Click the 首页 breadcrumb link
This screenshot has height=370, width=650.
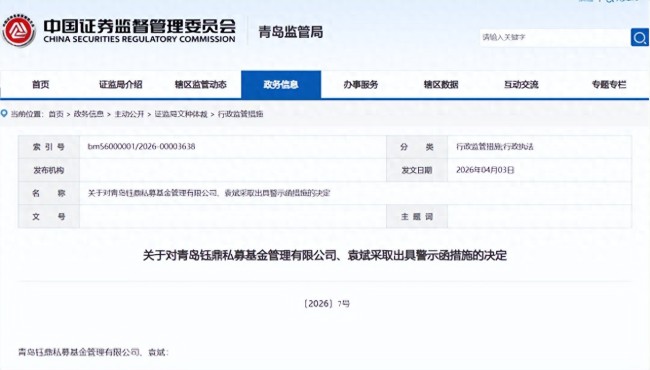pyautogui.click(x=56, y=114)
